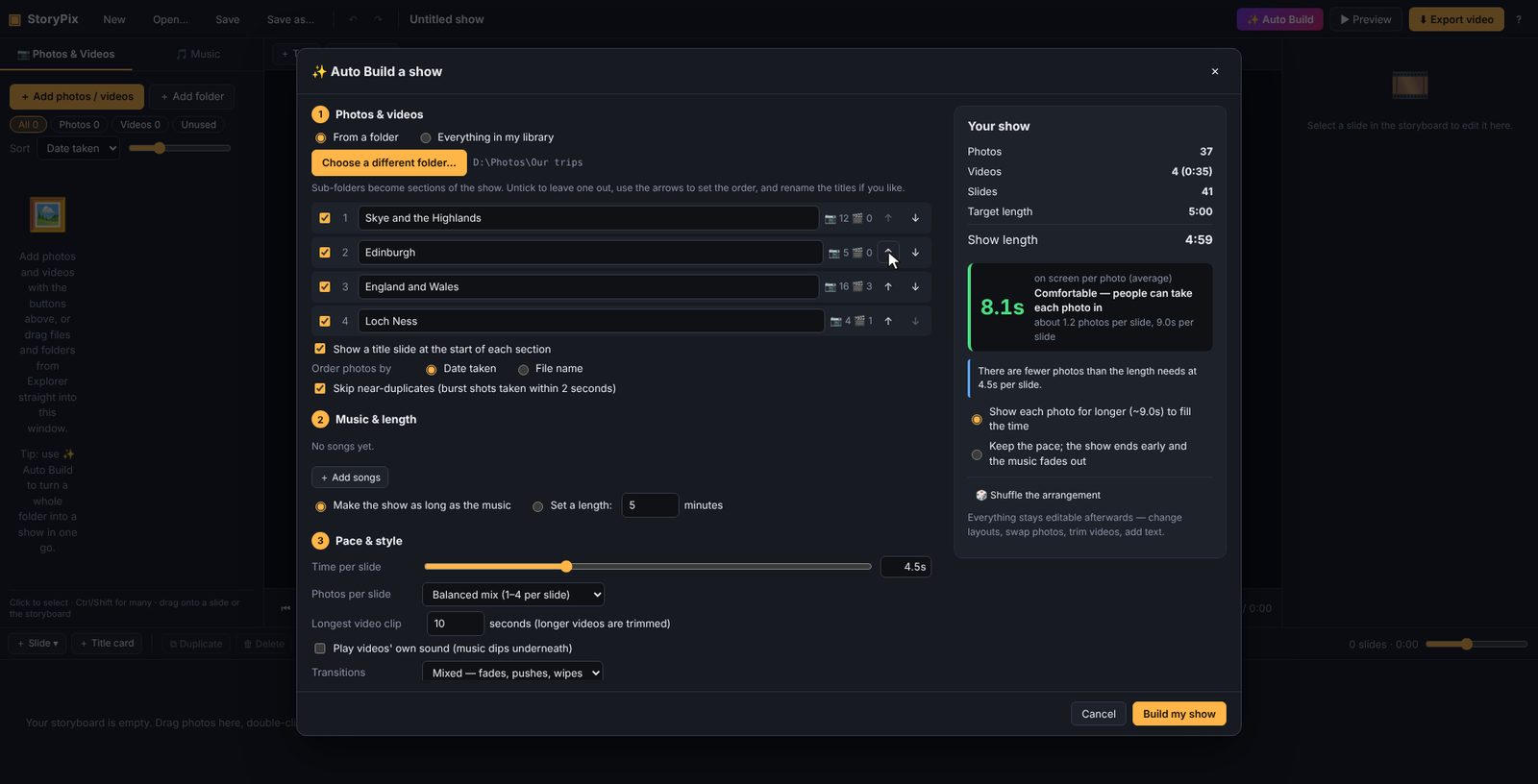The width and height of the screenshot is (1538, 784).
Task: Uncheck the Skye and the Highlands section
Action: [325, 218]
